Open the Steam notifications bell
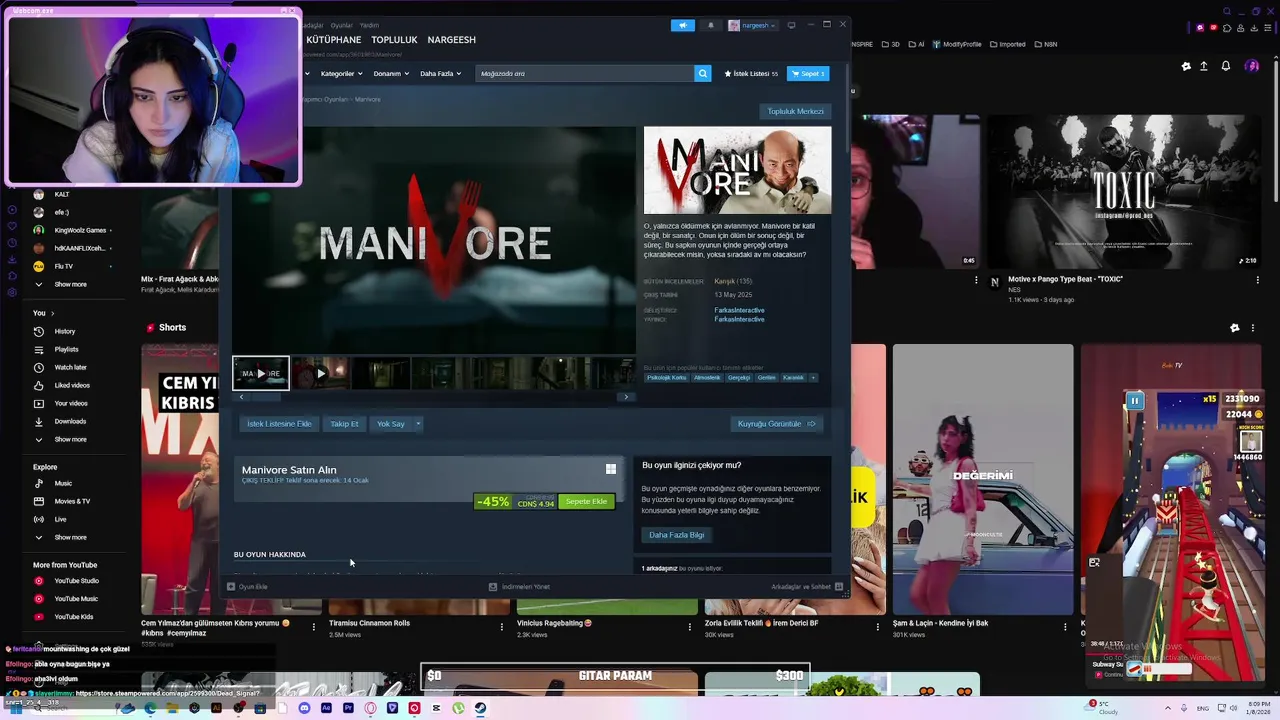Viewport: 1280px width, 720px height. pos(711,25)
